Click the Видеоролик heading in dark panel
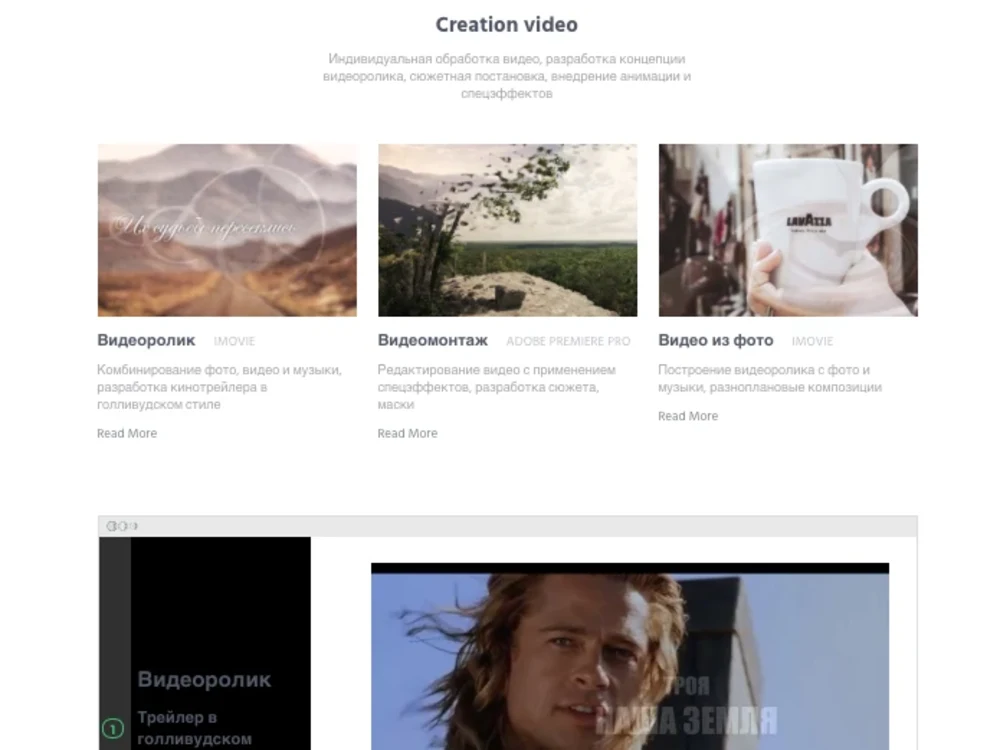The width and height of the screenshot is (1000, 750). click(x=204, y=679)
